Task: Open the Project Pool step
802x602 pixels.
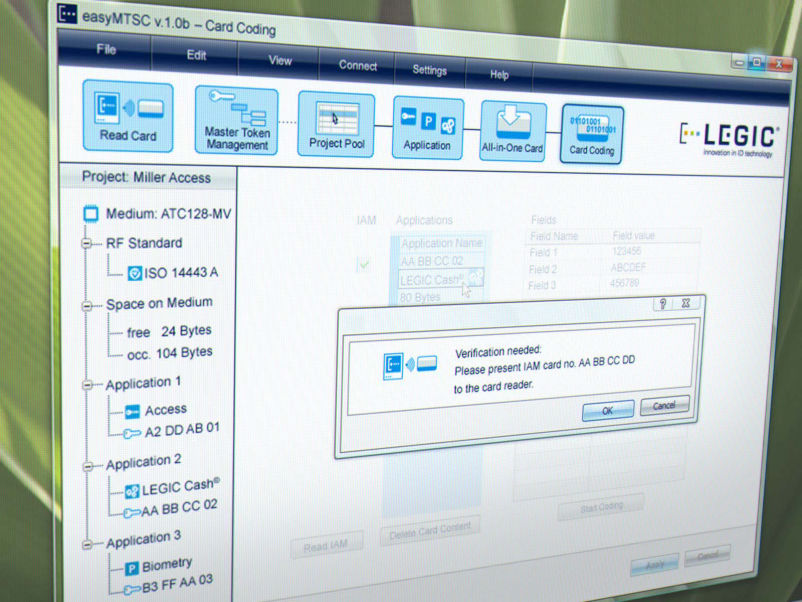Action: point(336,124)
